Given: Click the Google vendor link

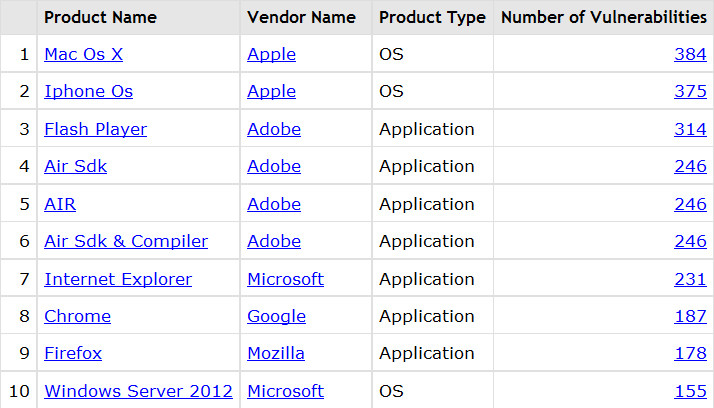Looking at the screenshot, I should 276,316.
